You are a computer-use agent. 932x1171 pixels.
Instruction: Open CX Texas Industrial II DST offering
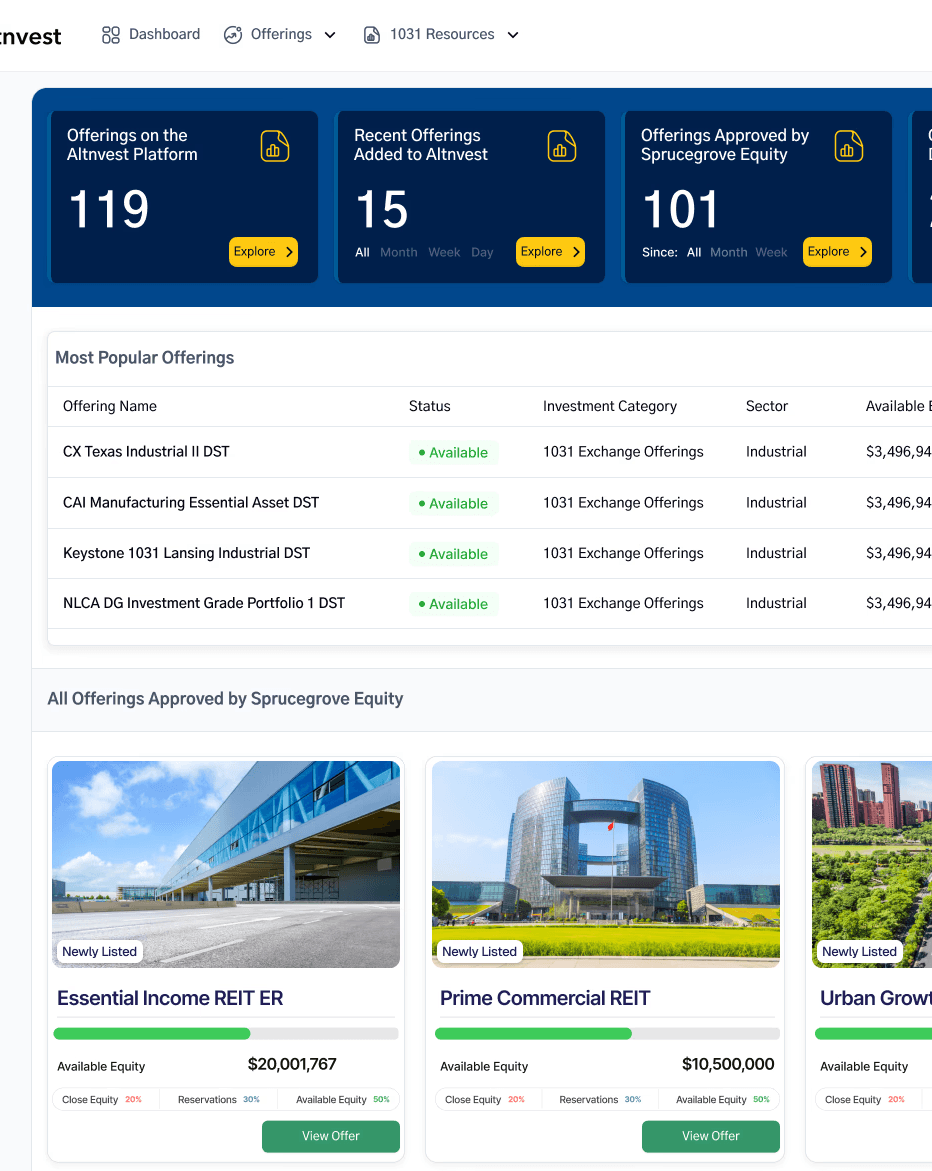pos(146,452)
